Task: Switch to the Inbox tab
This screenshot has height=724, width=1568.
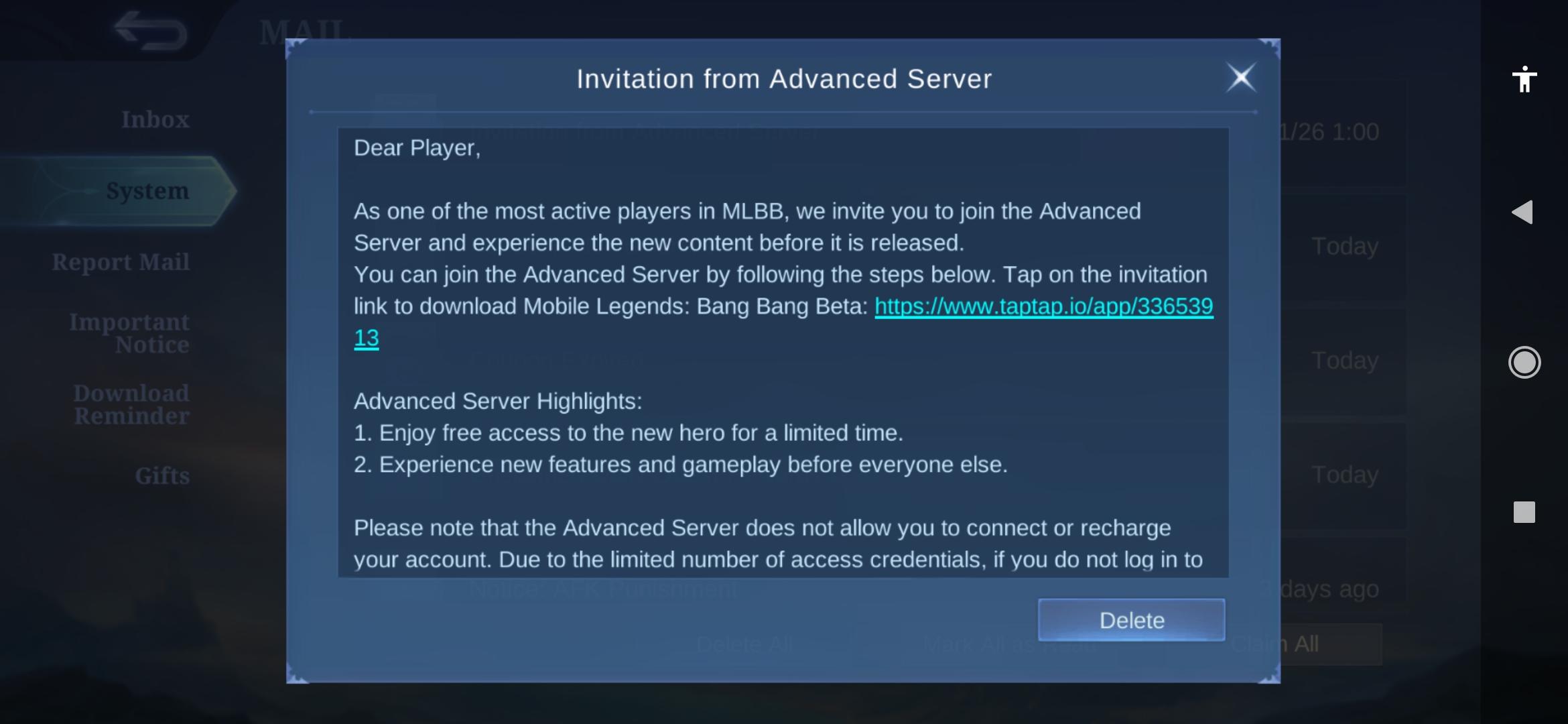Action: point(155,119)
